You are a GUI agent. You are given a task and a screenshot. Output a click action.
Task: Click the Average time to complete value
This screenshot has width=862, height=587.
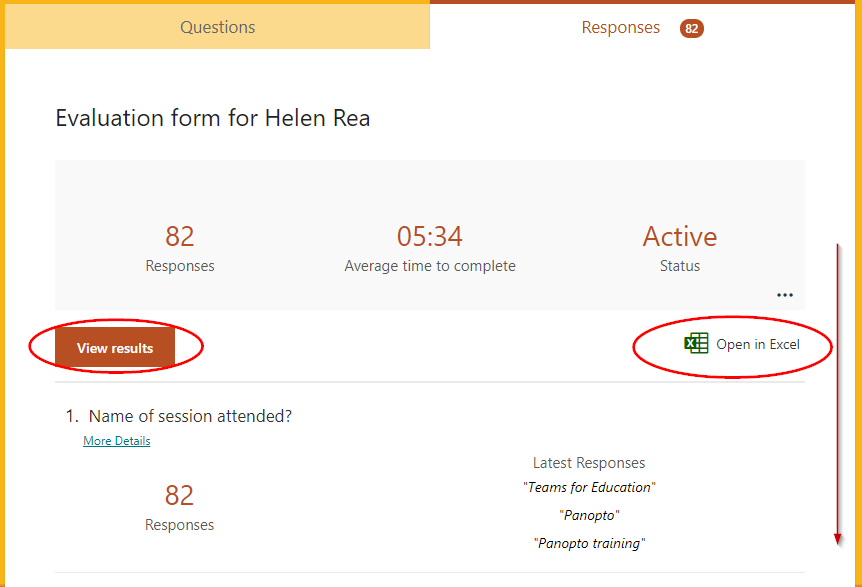tap(430, 236)
